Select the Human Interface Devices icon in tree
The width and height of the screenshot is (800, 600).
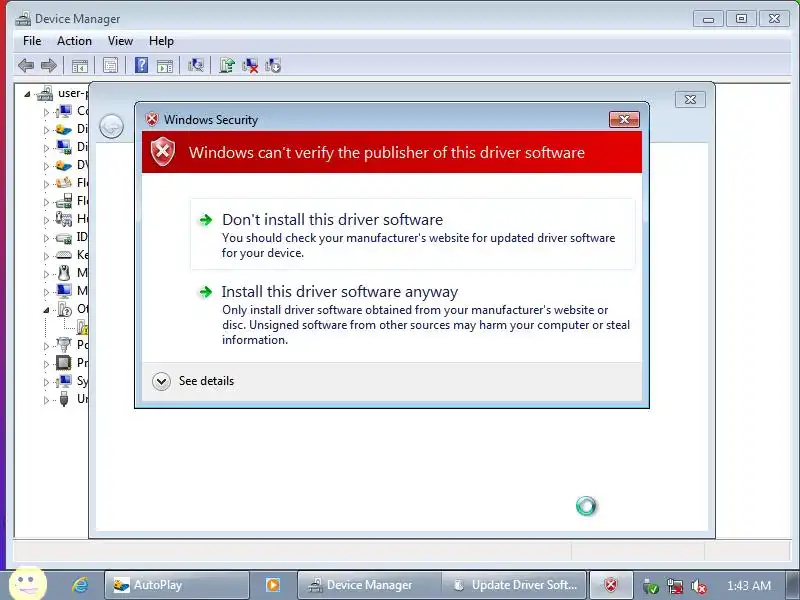63,219
